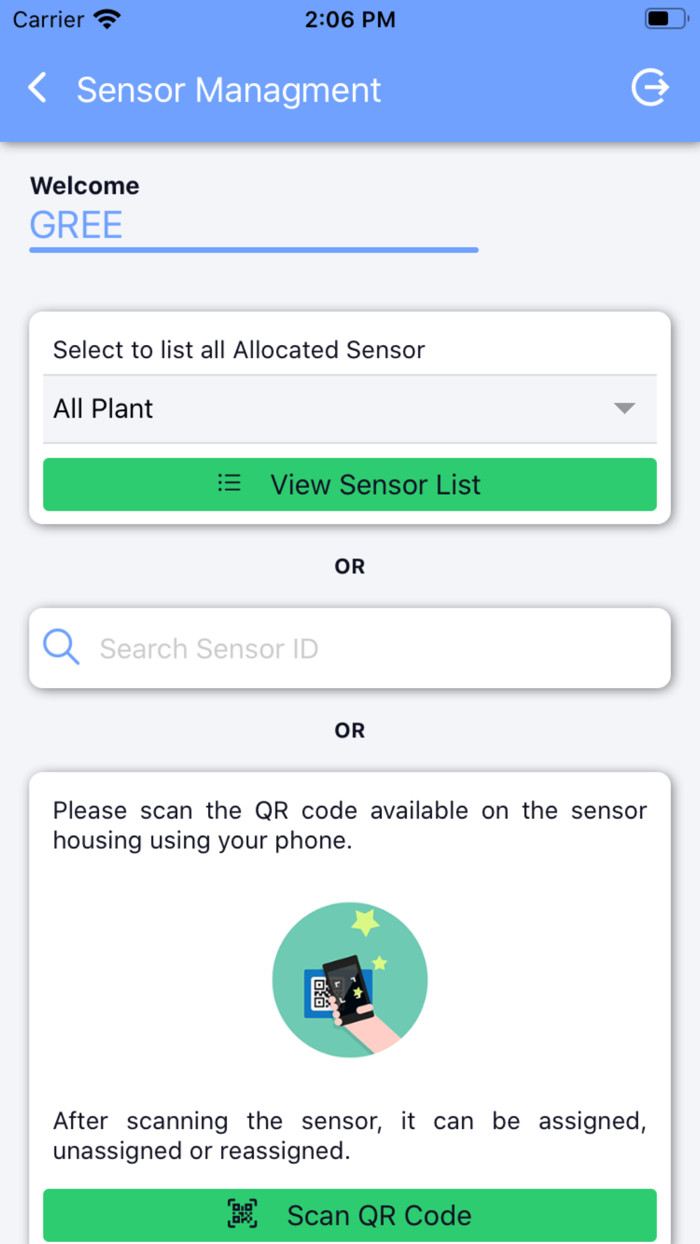Tap the Select to list all Allocated Sensor label
This screenshot has width=700, height=1244.
coord(239,350)
